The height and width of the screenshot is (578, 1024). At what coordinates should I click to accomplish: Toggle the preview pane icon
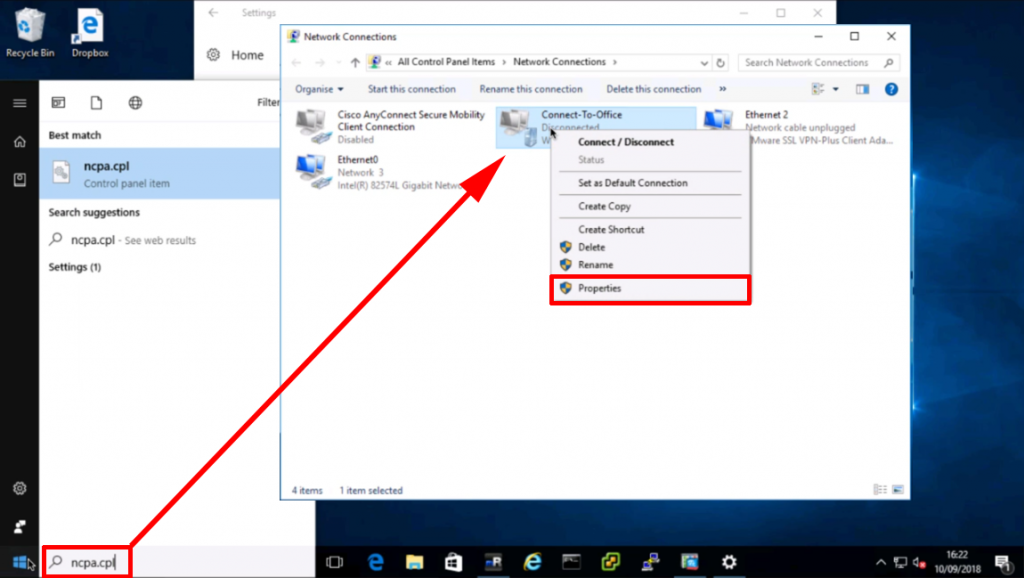tap(862, 89)
